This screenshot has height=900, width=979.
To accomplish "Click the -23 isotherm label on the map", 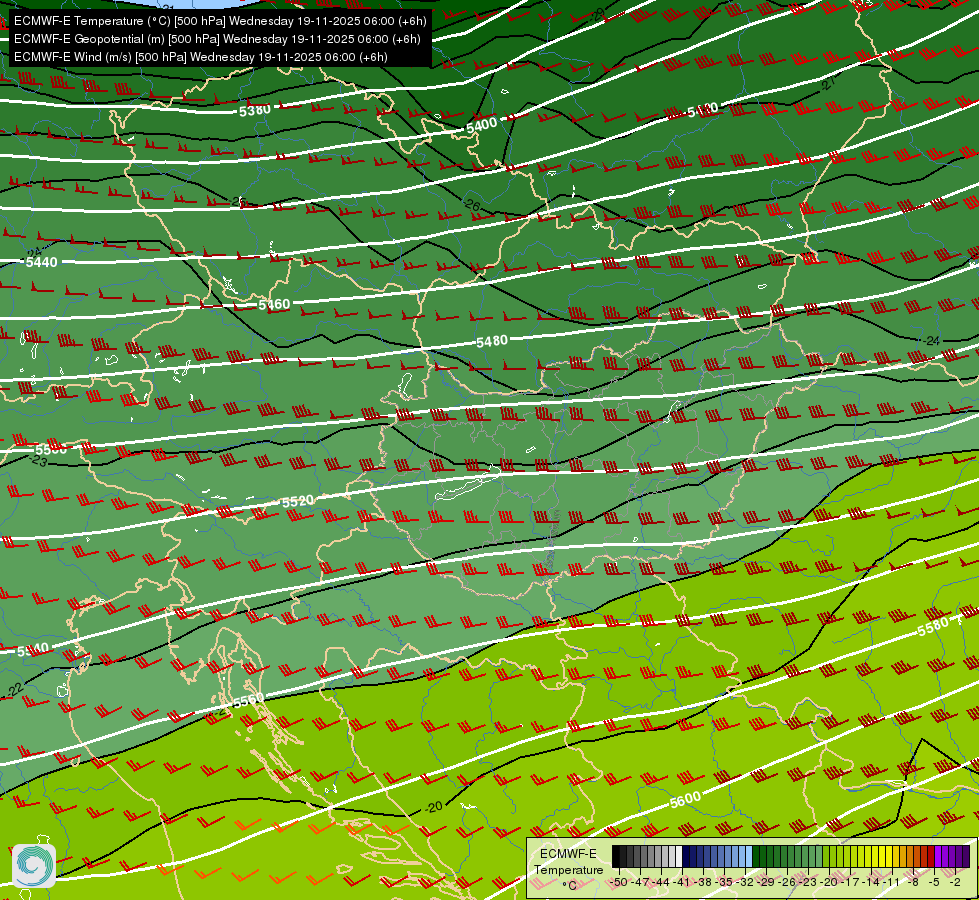I will point(38,461).
